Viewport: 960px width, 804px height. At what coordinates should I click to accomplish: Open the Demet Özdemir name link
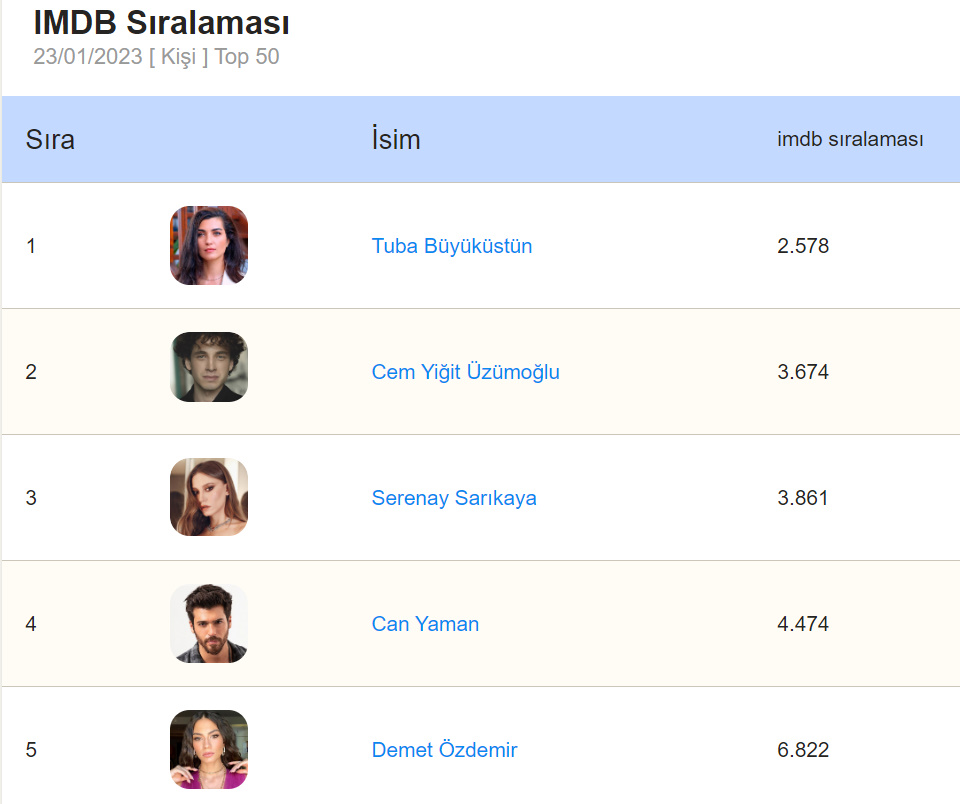click(444, 750)
